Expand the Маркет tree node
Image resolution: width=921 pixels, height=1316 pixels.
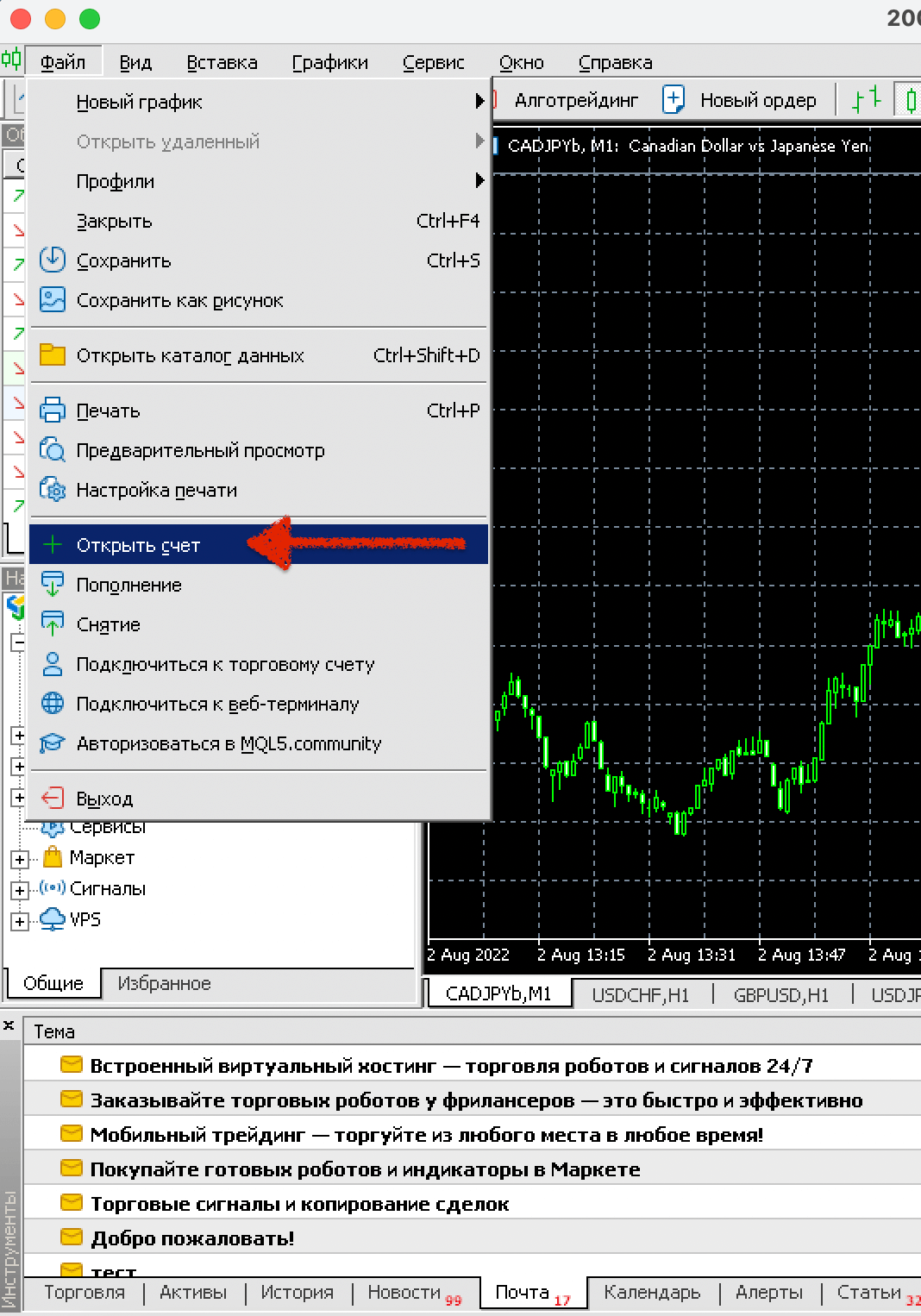pos(19,859)
